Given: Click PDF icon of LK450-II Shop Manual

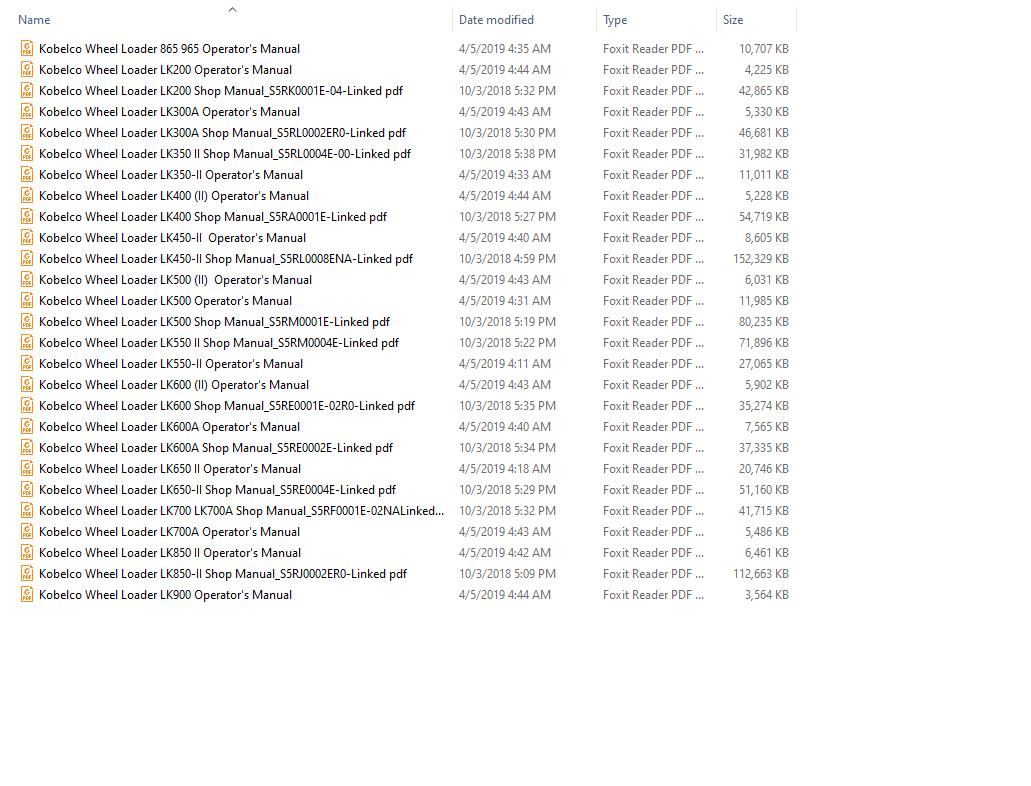Looking at the screenshot, I should click(27, 258).
